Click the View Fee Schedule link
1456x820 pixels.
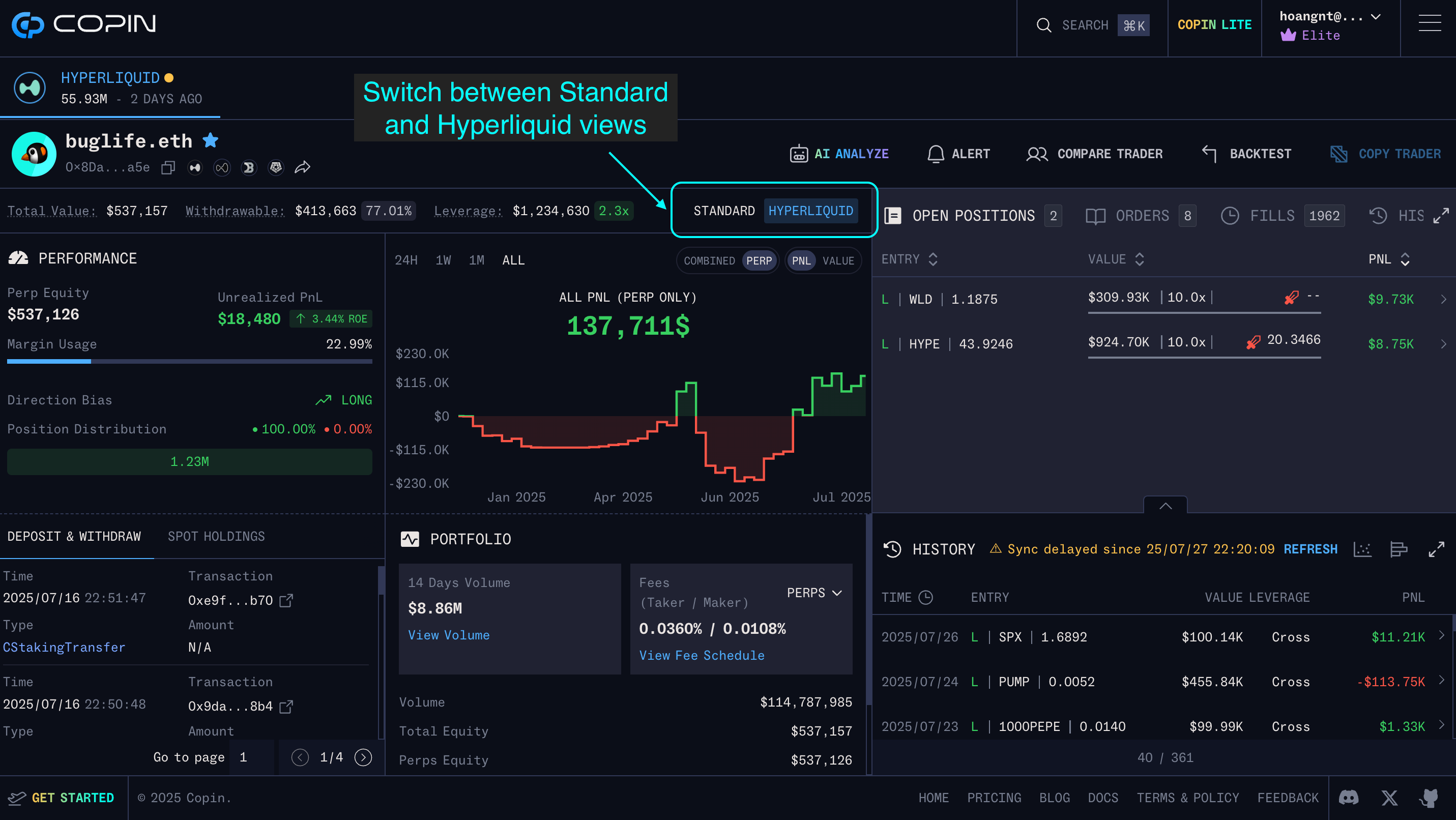pyautogui.click(x=702, y=656)
